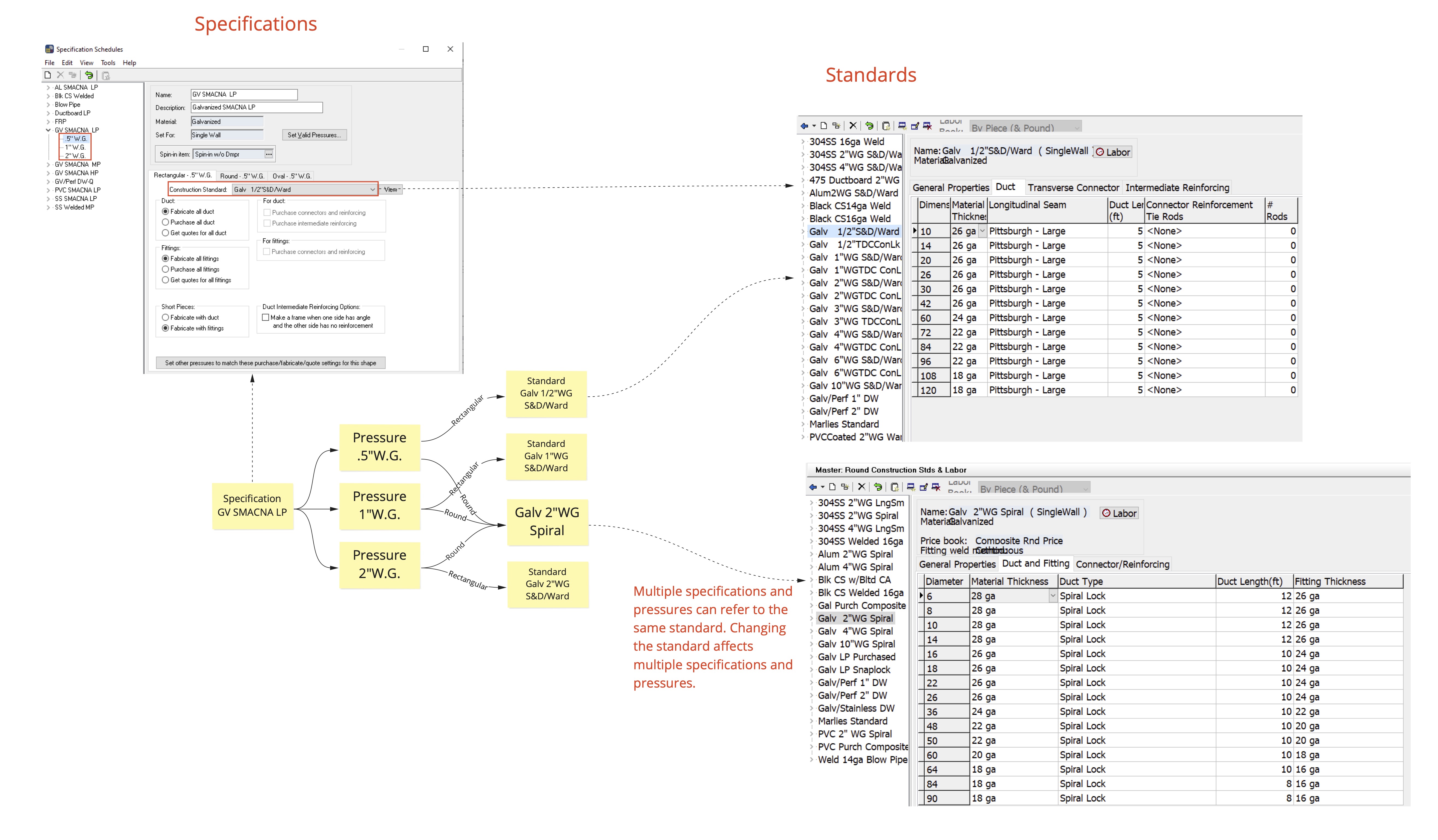
Task: Select the 'Purchase all duct' radio button
Action: pyautogui.click(x=166, y=222)
